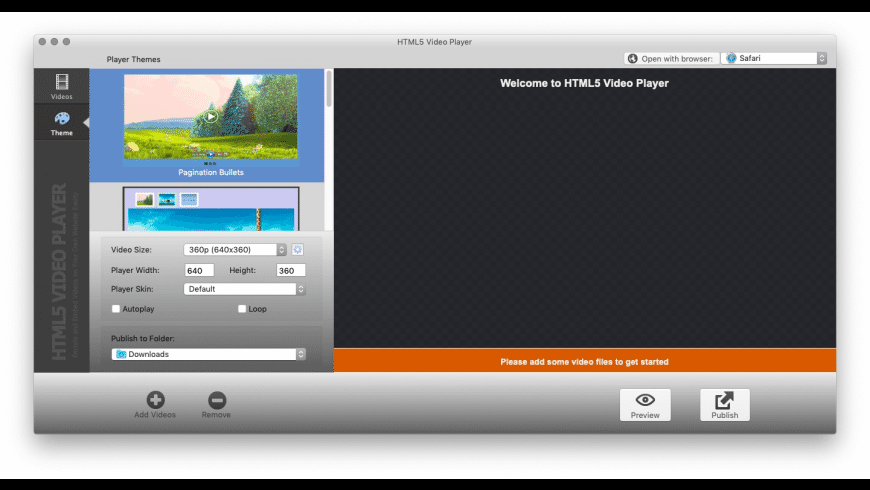Enable the Autoplay checkbox
Screen dimensions: 870x490
[116, 309]
